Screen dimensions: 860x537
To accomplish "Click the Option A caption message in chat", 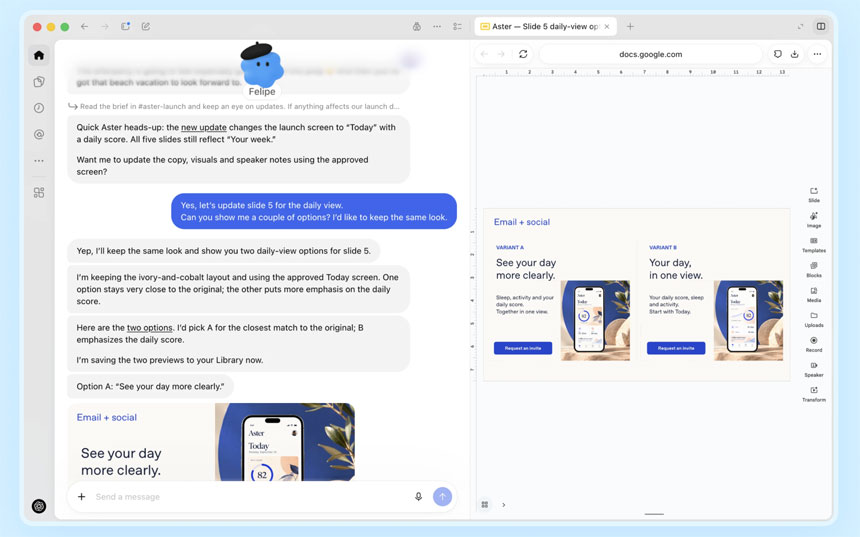I will [150, 386].
